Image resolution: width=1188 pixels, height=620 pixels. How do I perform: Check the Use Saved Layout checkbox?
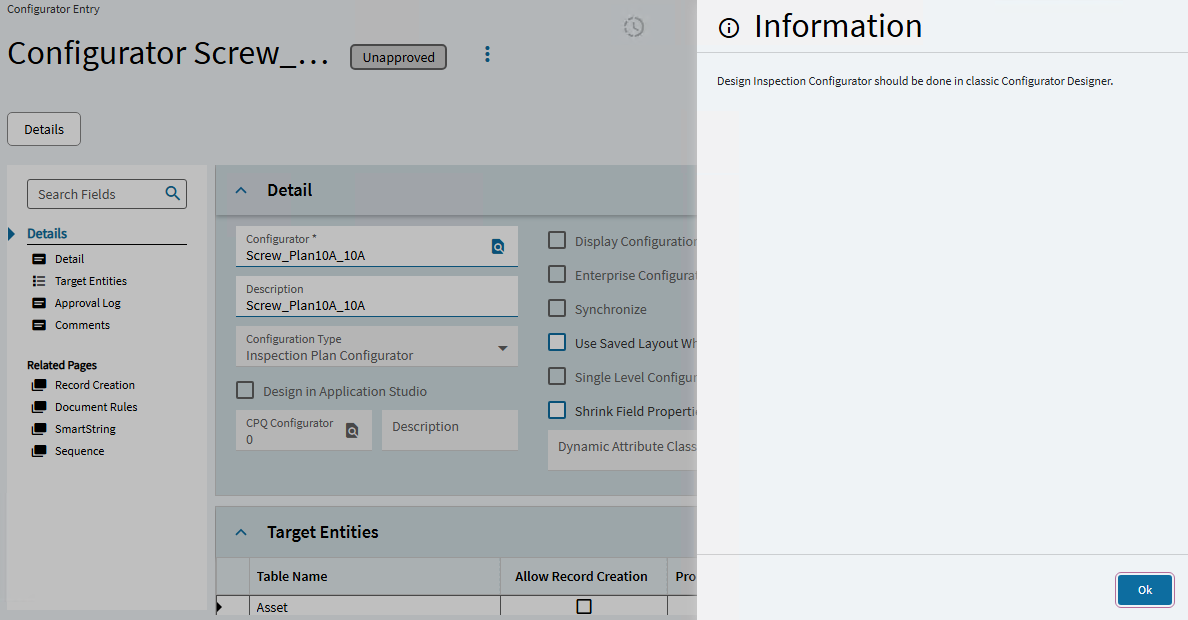557,343
